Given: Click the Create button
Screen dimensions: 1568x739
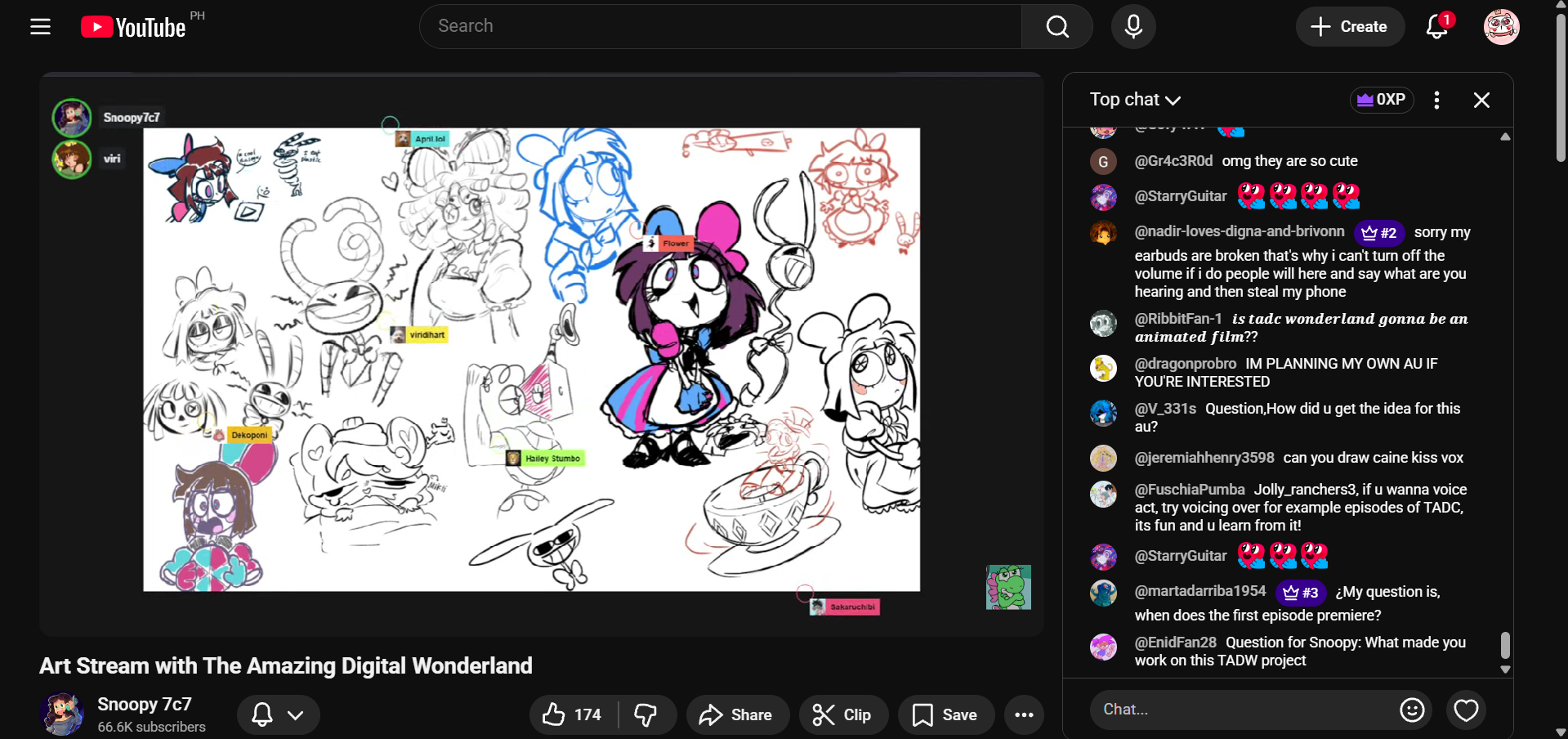Looking at the screenshot, I should pos(1350,27).
